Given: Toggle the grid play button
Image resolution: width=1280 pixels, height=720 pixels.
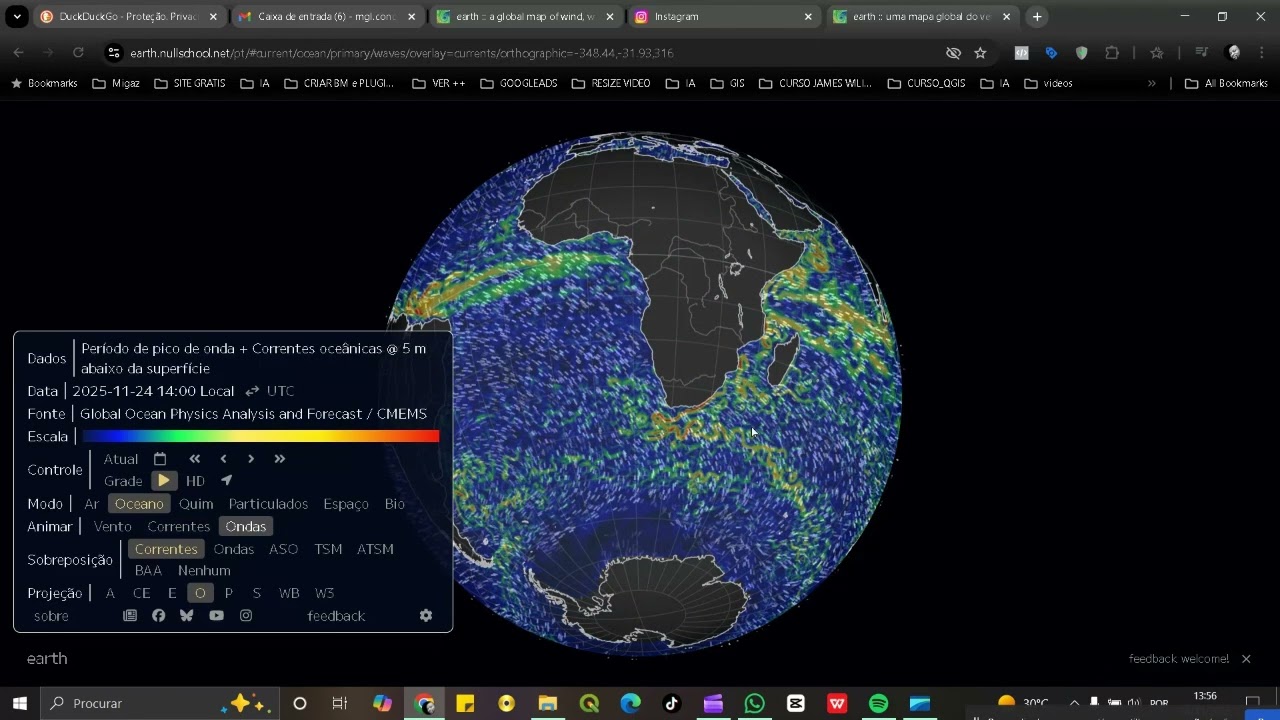Looking at the screenshot, I should coord(164,481).
